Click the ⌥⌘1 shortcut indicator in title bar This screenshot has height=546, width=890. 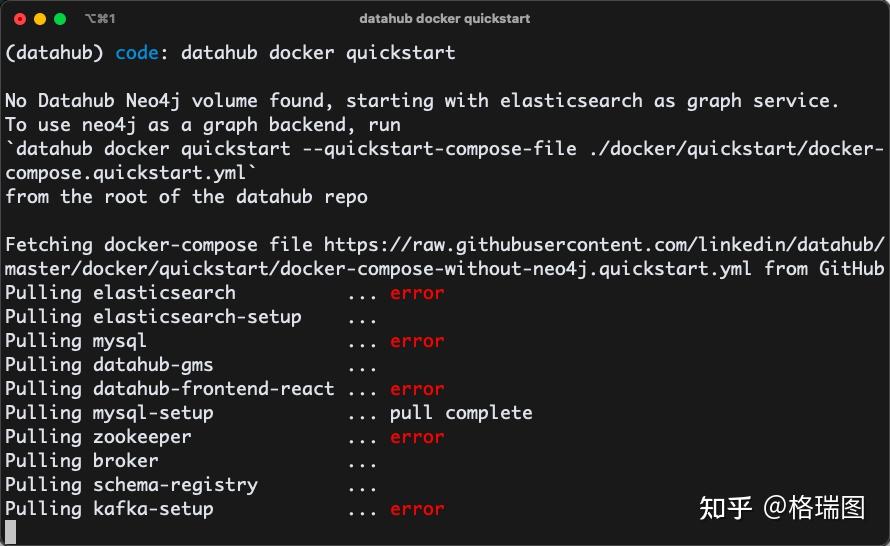point(100,19)
